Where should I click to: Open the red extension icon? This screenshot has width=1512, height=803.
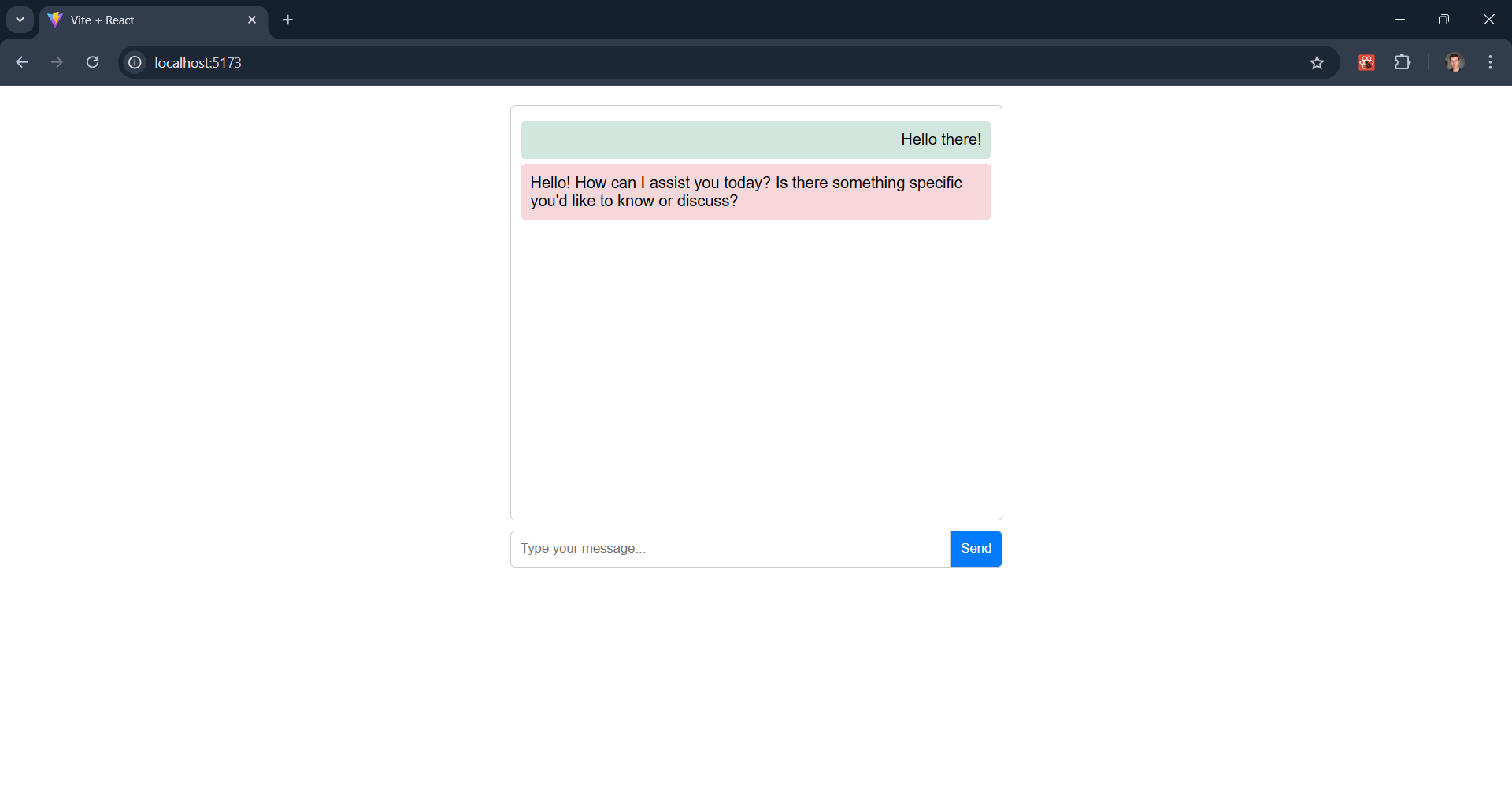1367,62
